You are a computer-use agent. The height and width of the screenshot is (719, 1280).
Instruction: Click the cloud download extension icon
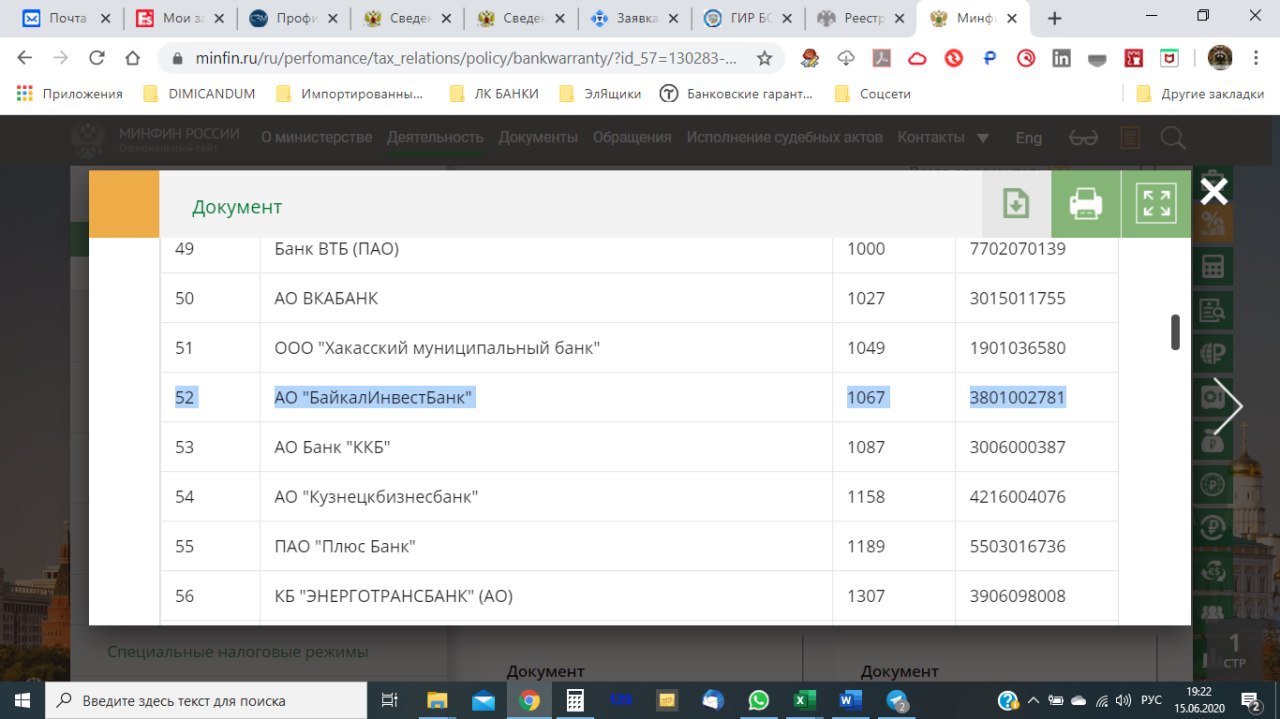click(846, 58)
